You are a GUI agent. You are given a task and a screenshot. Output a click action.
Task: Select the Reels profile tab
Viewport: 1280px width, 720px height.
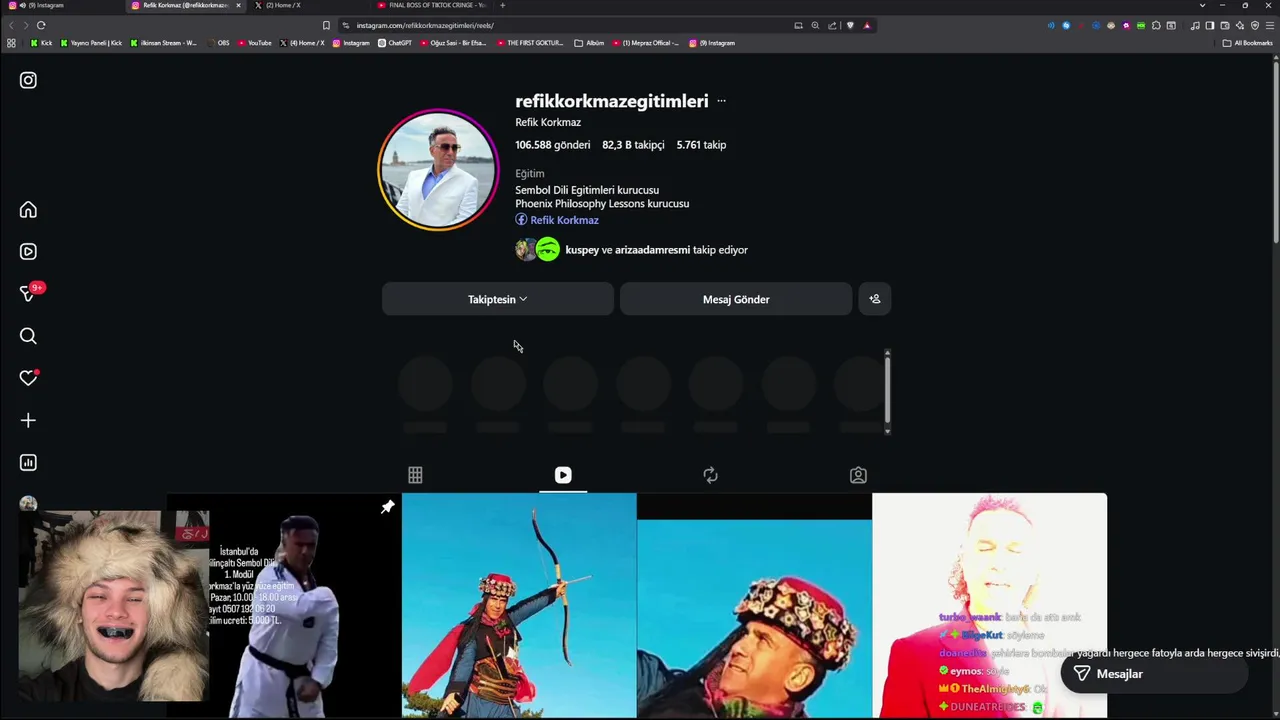(x=563, y=475)
